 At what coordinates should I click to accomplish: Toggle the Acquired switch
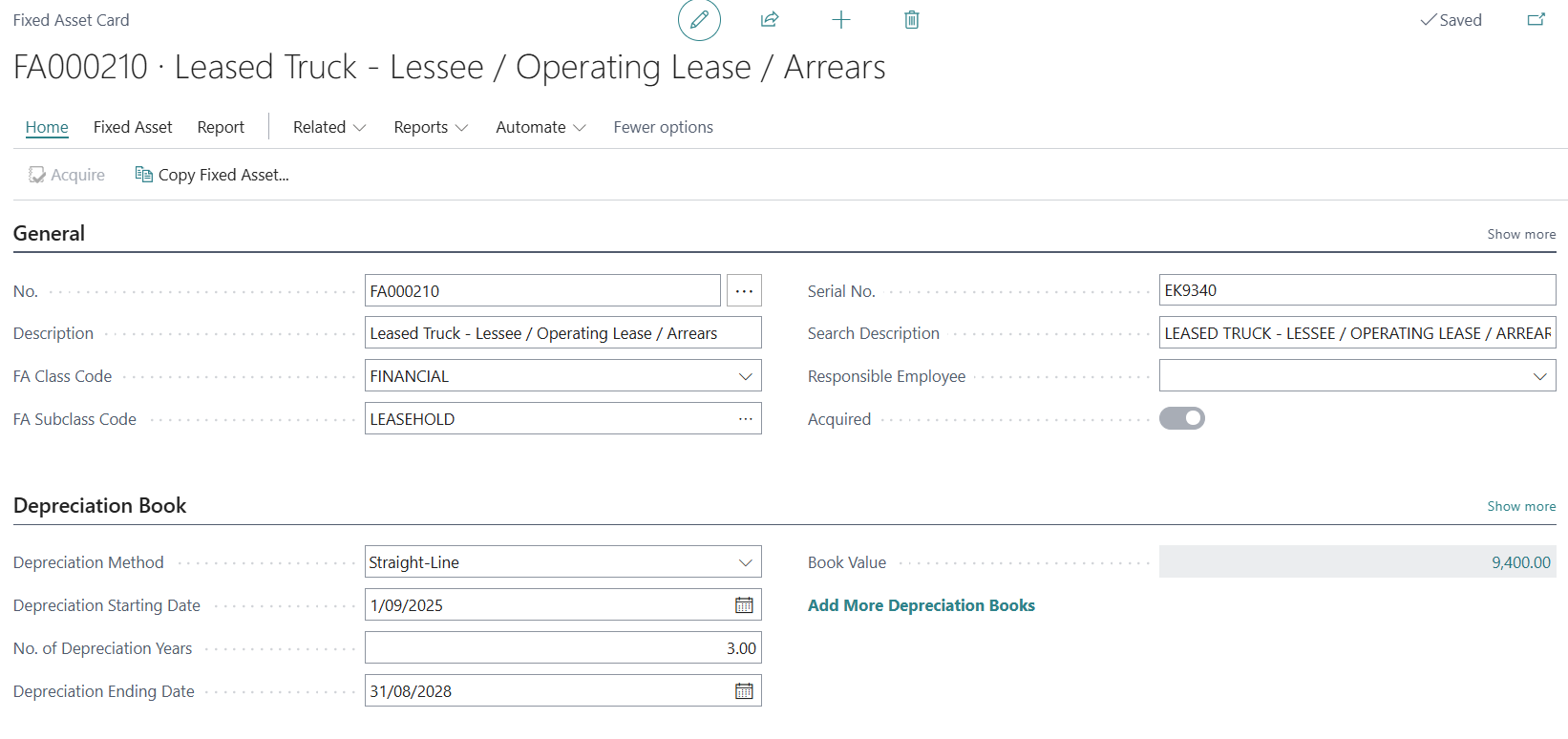click(x=1181, y=418)
